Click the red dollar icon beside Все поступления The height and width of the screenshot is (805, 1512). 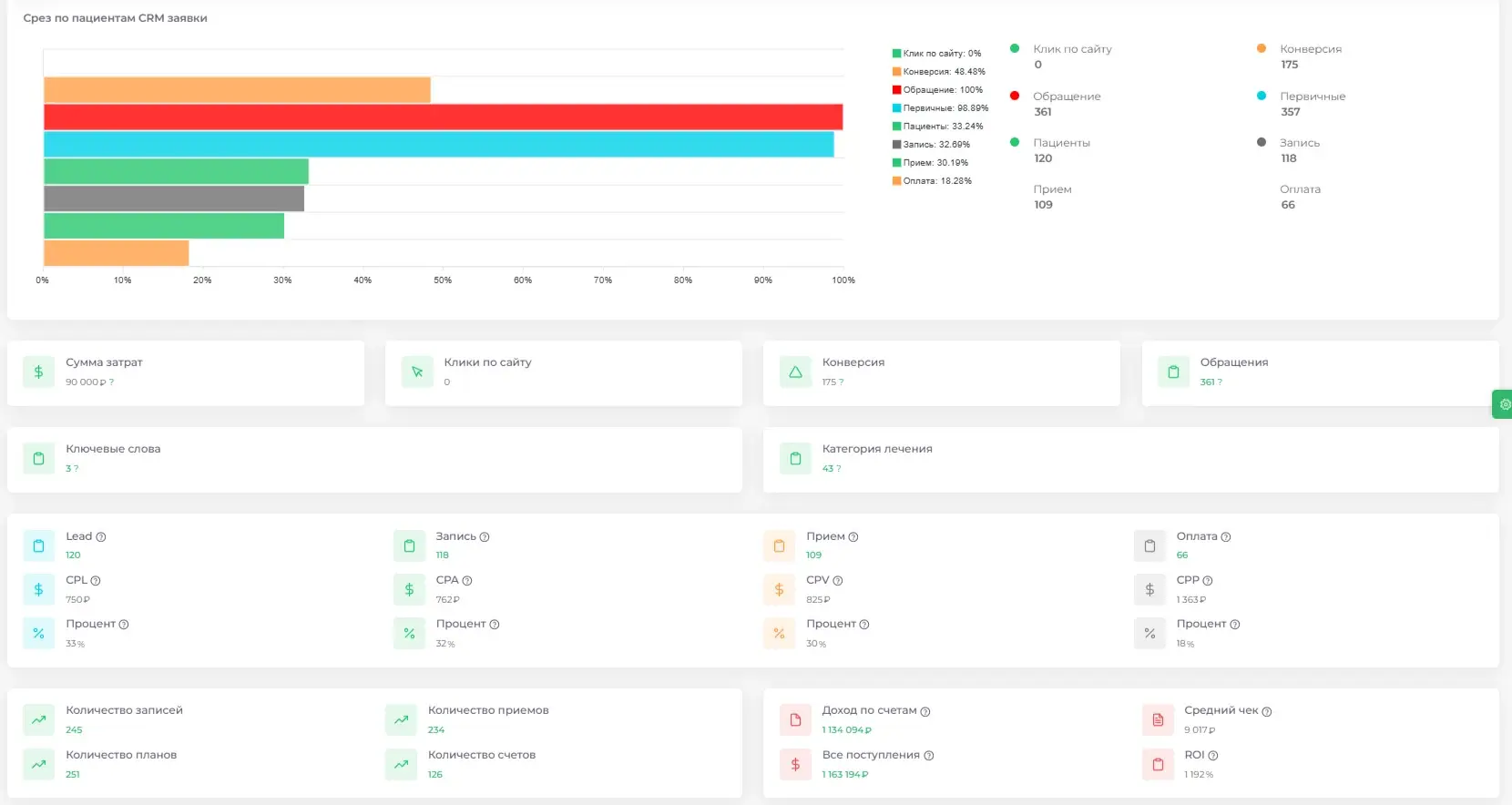coord(795,764)
